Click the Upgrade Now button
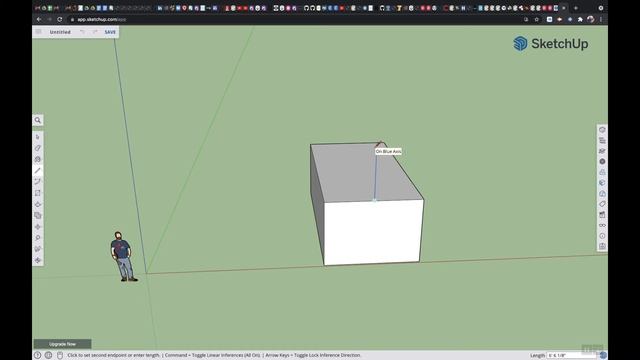640x360 pixels. pyautogui.click(x=62, y=344)
